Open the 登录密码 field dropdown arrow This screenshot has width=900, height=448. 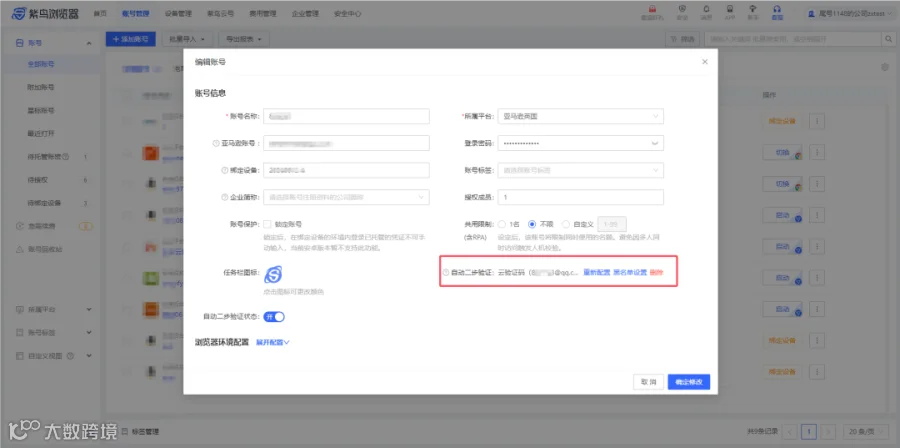tap(654, 143)
